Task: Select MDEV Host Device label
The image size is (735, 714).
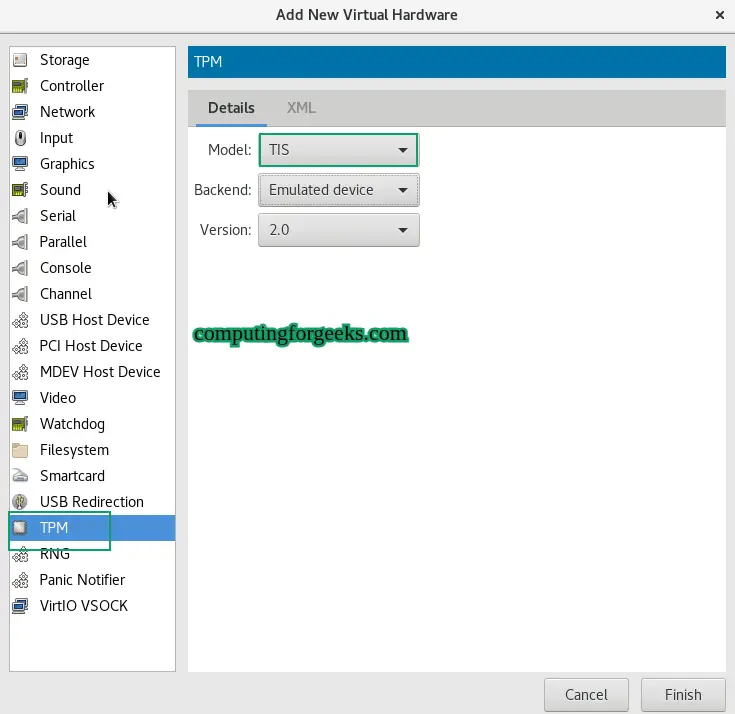Action: pos(100,372)
